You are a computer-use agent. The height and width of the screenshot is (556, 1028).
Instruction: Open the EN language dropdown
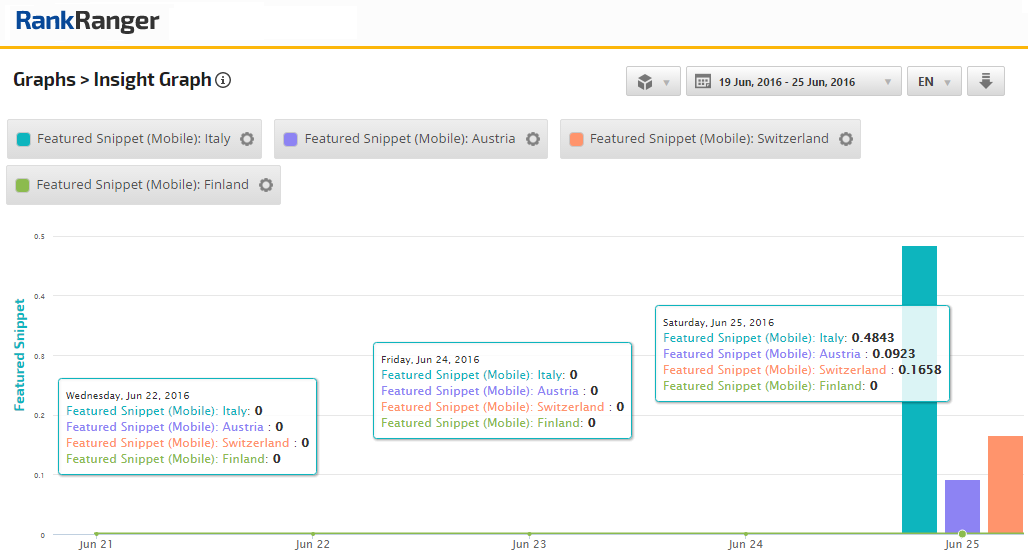pyautogui.click(x=934, y=82)
